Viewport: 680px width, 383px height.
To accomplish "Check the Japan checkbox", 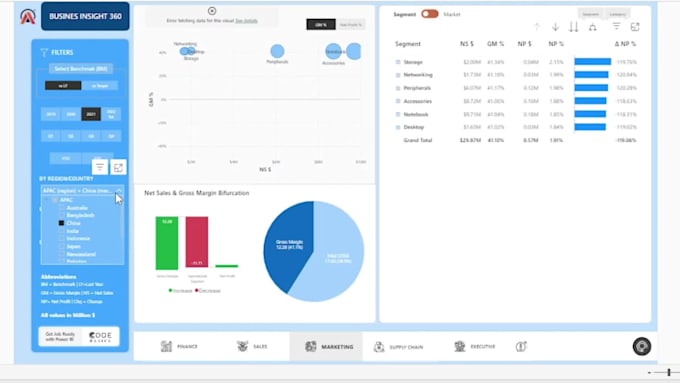I will point(62,246).
